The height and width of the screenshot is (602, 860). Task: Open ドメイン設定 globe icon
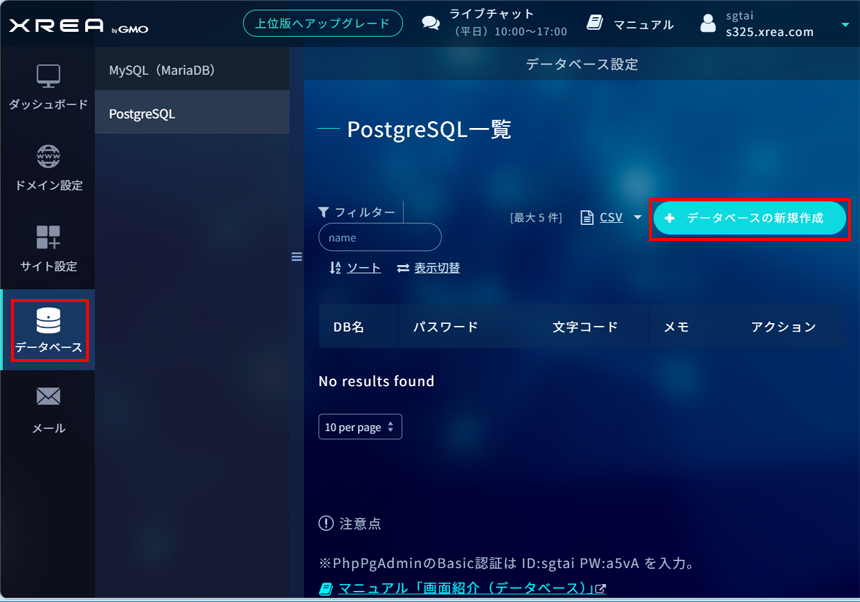point(48,156)
